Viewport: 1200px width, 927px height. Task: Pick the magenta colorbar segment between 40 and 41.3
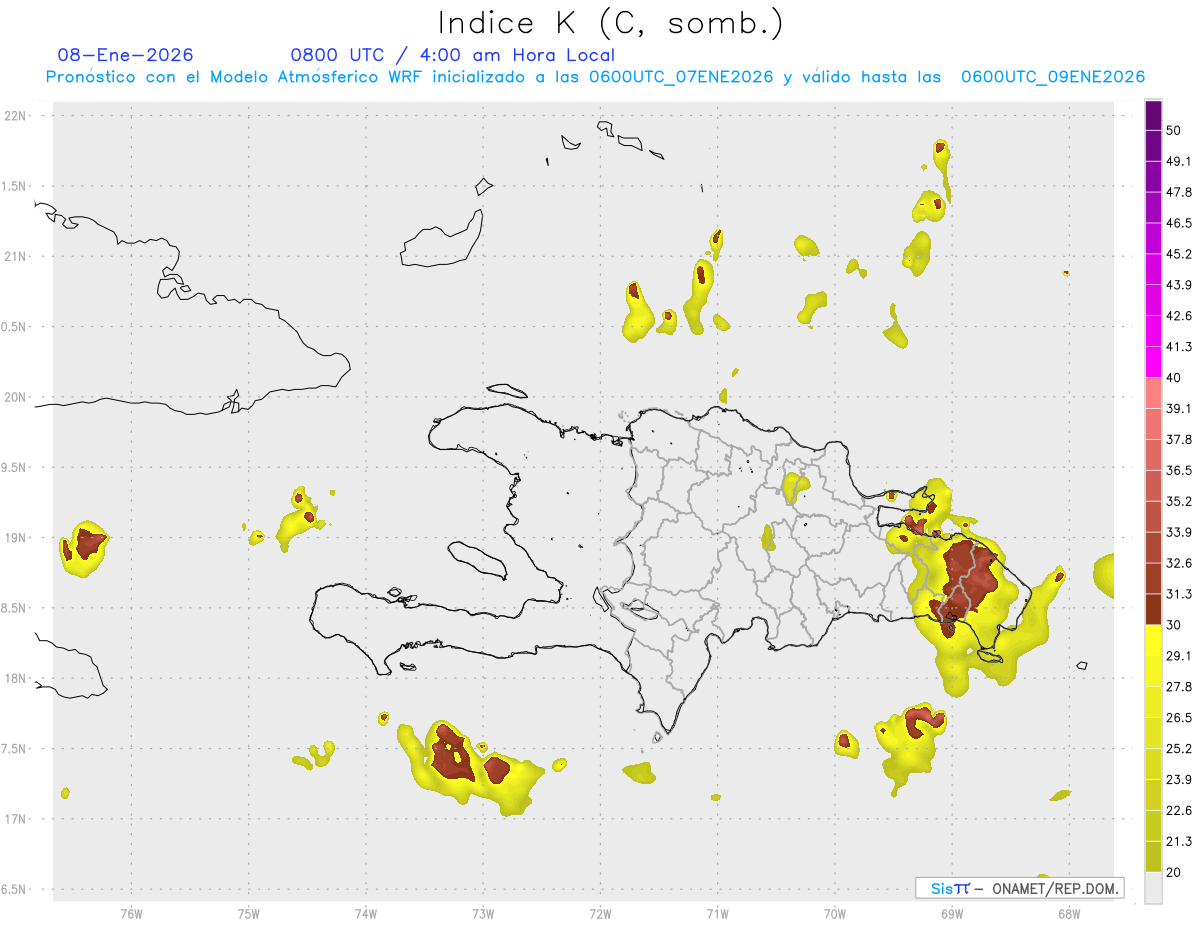point(1153,362)
